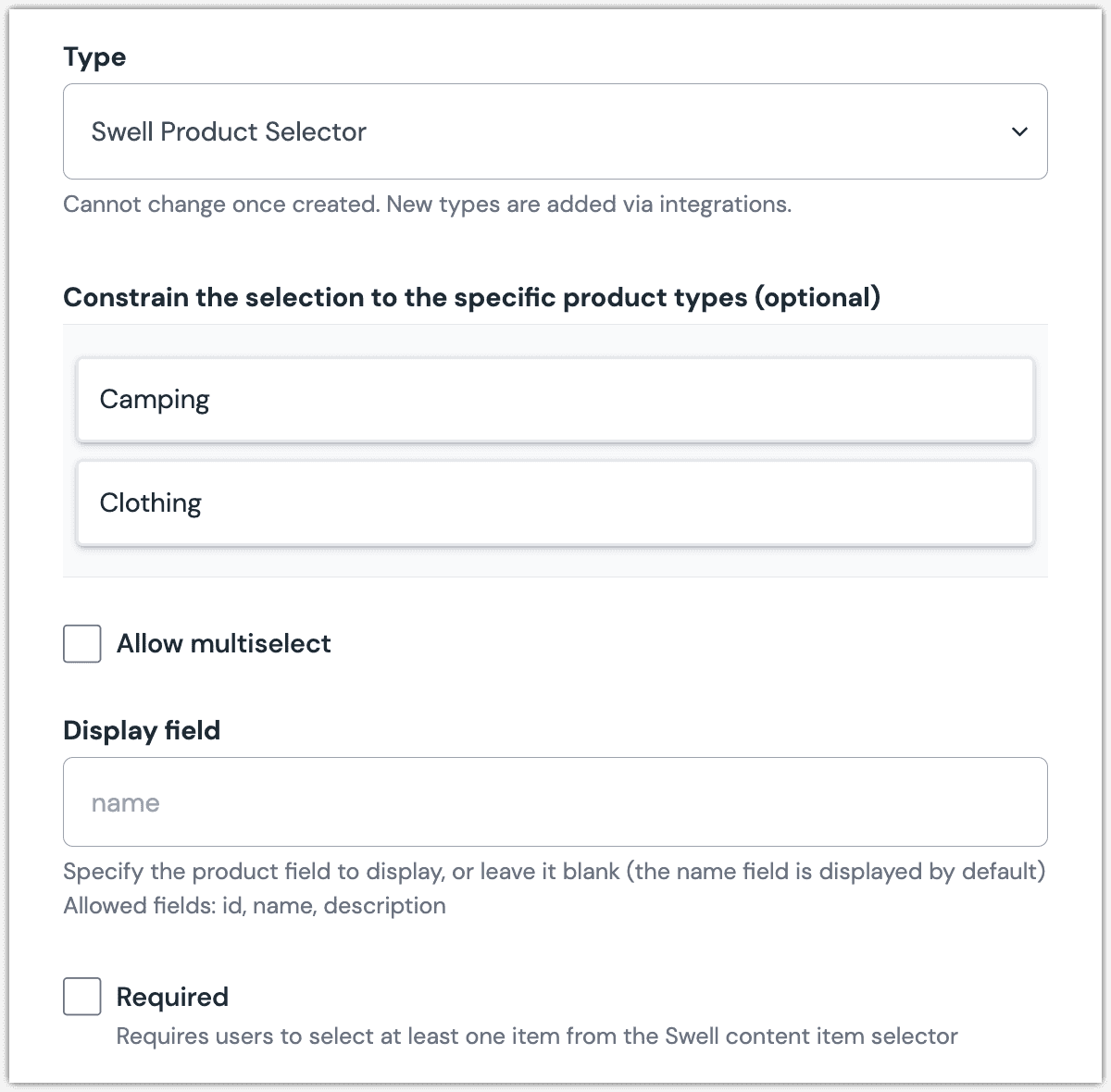Click the Allow multiselect label
The height and width of the screenshot is (1092, 1111).
coord(223,643)
